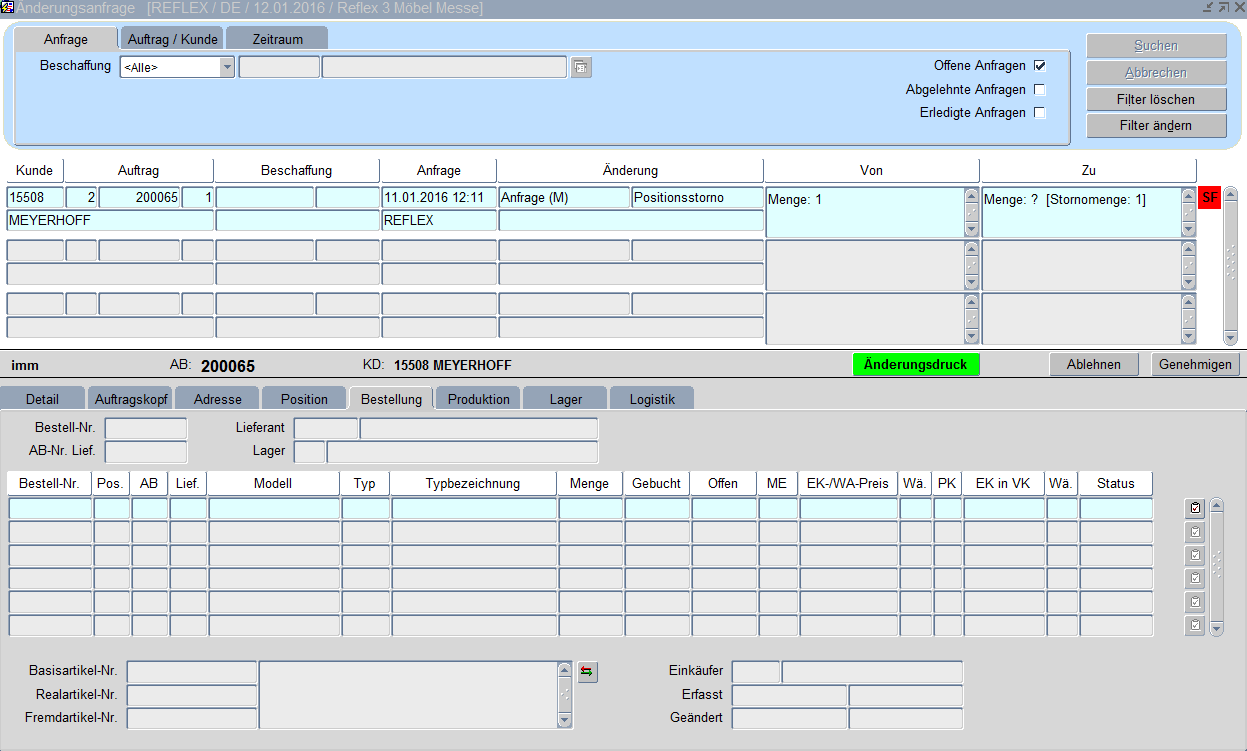Viewport: 1247px width, 751px height.
Task: Click the green-red swap arrows icon
Action: (x=588, y=672)
